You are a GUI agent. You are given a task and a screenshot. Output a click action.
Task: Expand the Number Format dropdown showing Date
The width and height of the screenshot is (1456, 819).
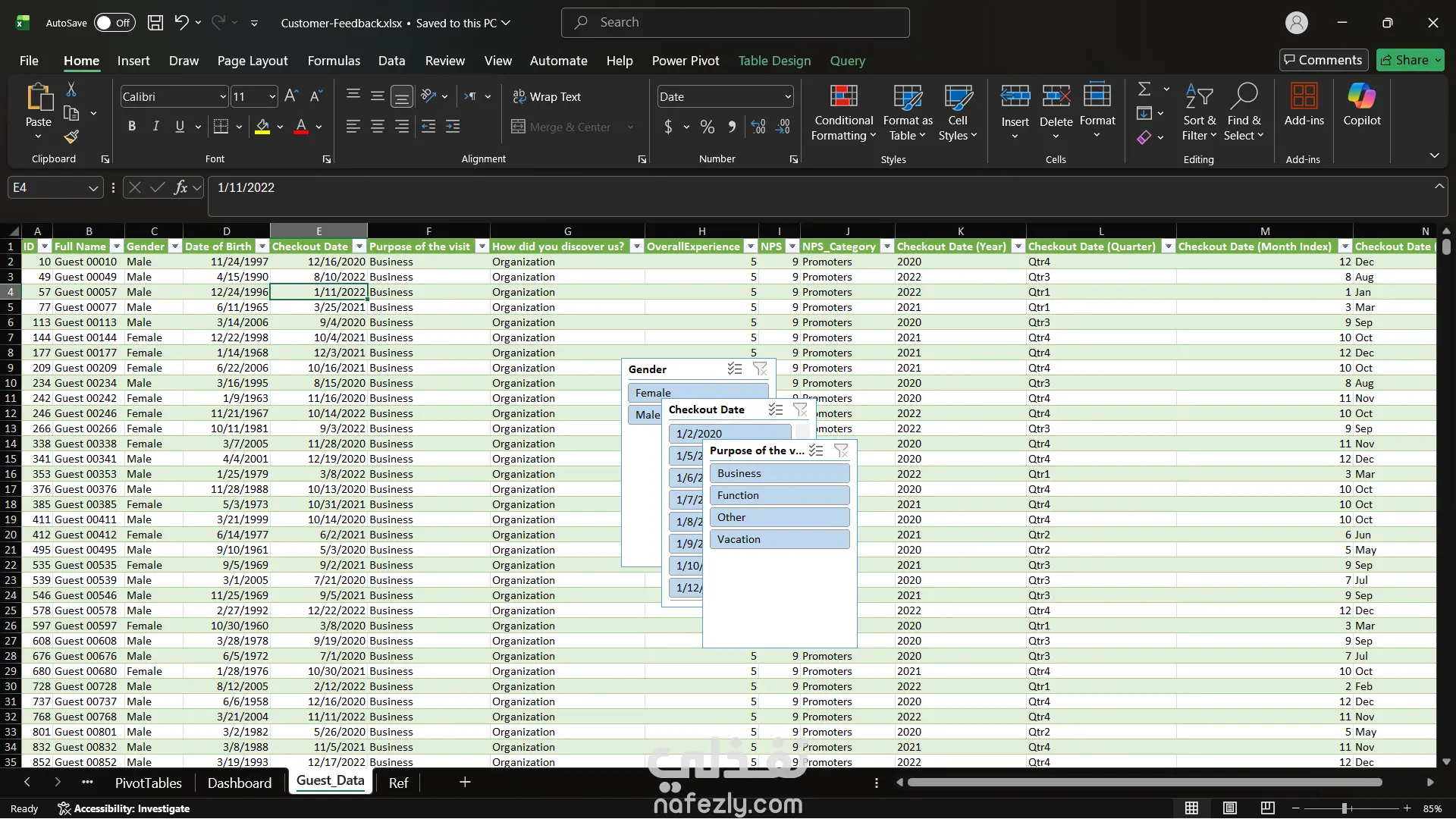(788, 96)
